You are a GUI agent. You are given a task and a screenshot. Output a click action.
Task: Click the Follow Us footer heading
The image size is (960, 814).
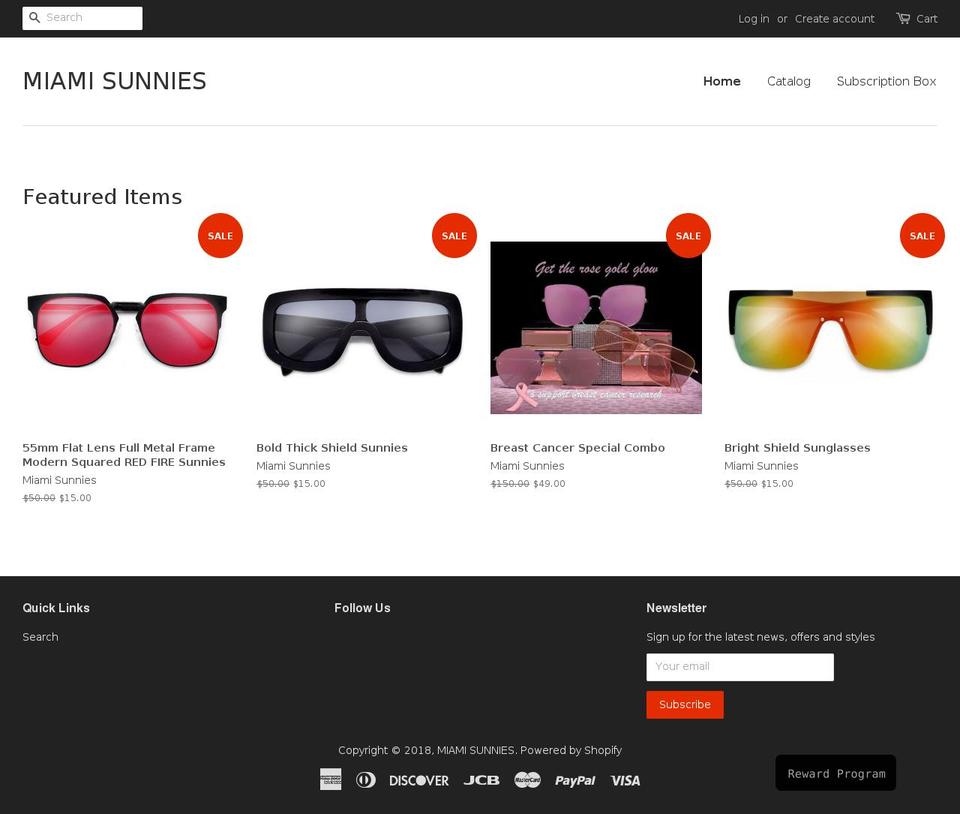tap(362, 608)
